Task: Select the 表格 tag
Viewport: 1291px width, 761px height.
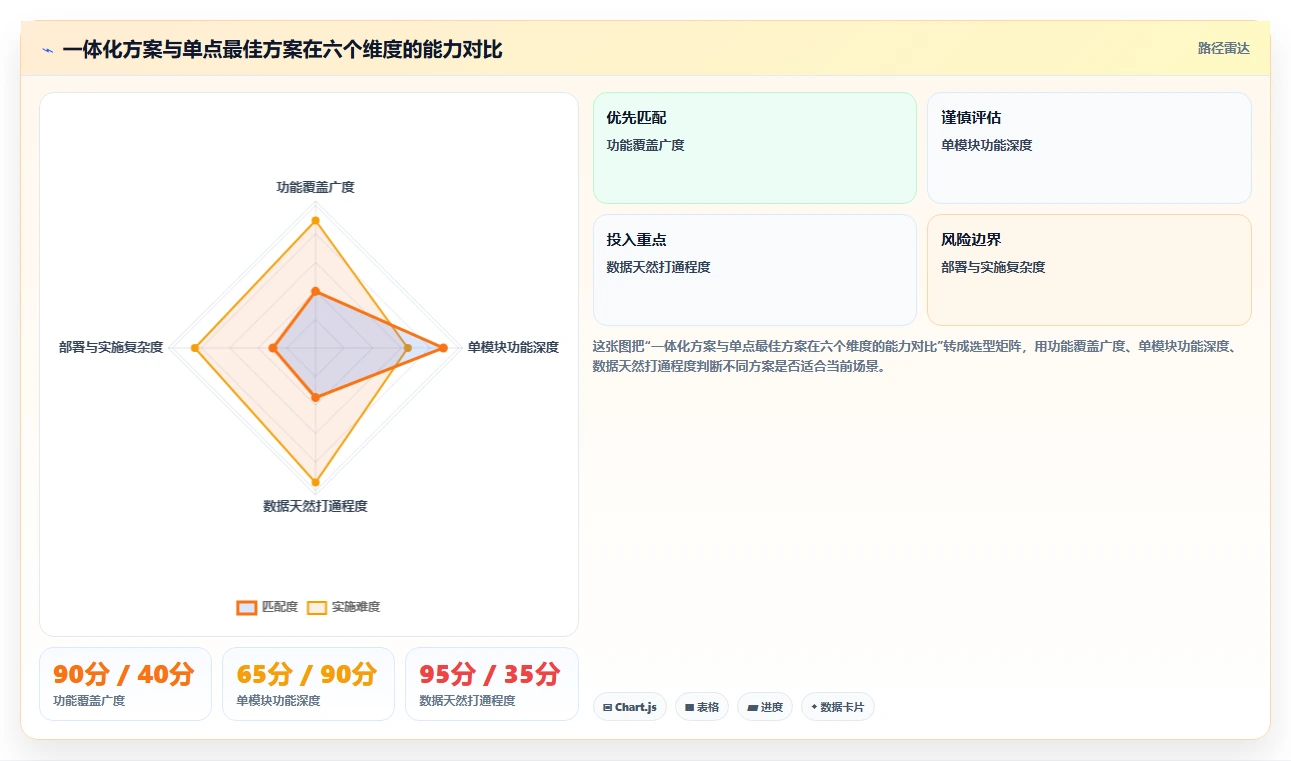Action: tap(702, 707)
